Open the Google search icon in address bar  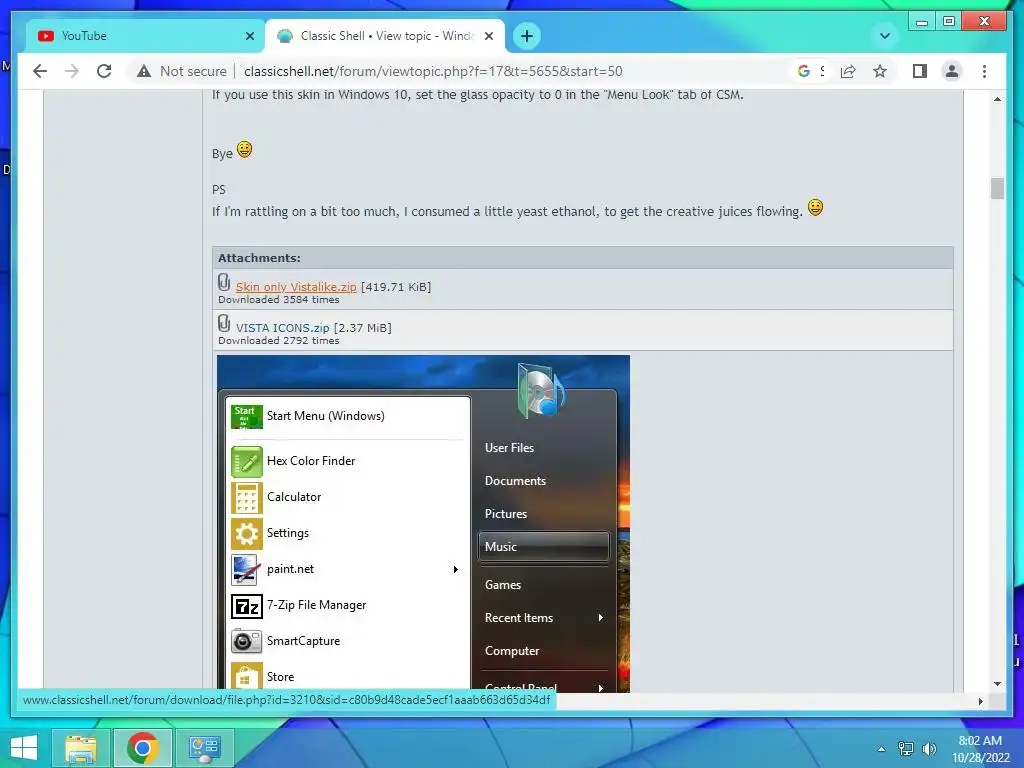(804, 71)
